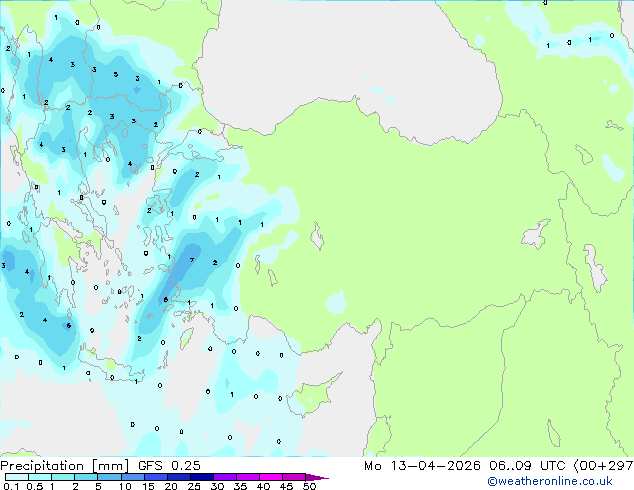Click the forecast offset '(00+297' text
634x490 pixels.
(x=603, y=466)
